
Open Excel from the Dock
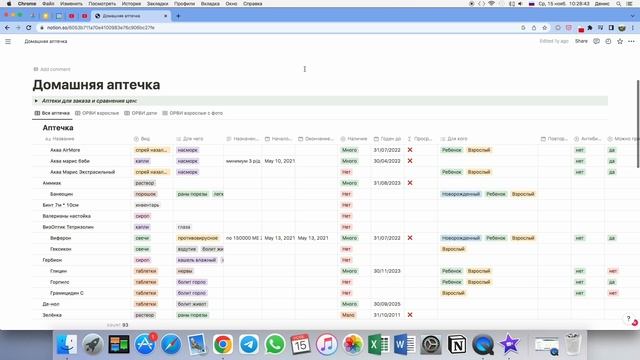pyautogui.click(x=378, y=344)
